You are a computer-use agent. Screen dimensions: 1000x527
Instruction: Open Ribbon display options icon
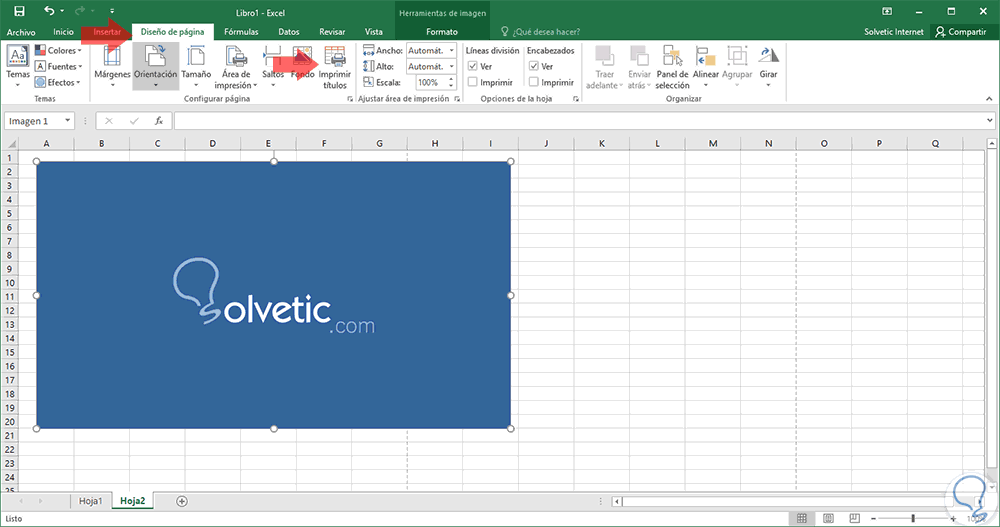[886, 11]
